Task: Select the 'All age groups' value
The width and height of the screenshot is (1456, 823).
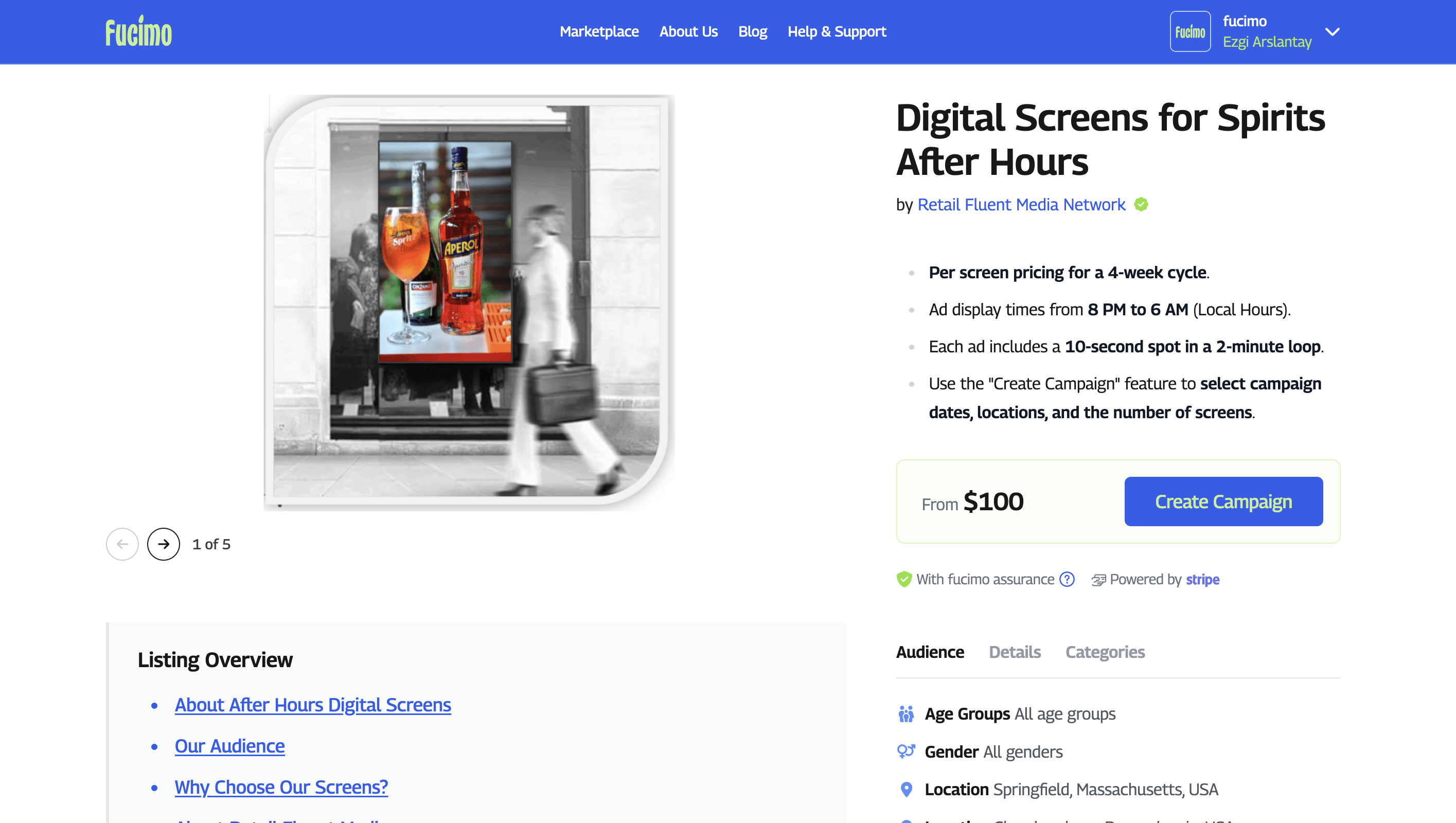Action: 1065,714
